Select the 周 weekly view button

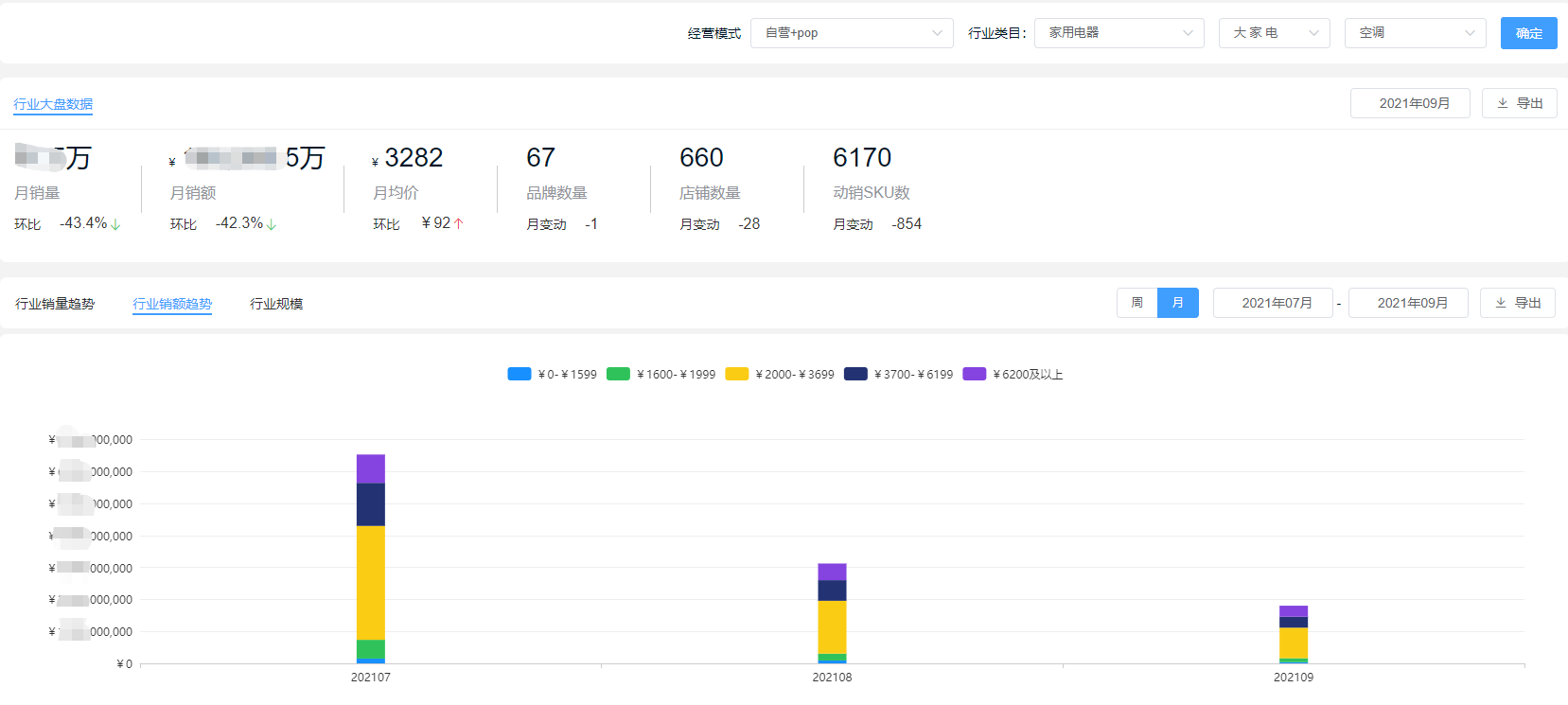pyautogui.click(x=1137, y=303)
